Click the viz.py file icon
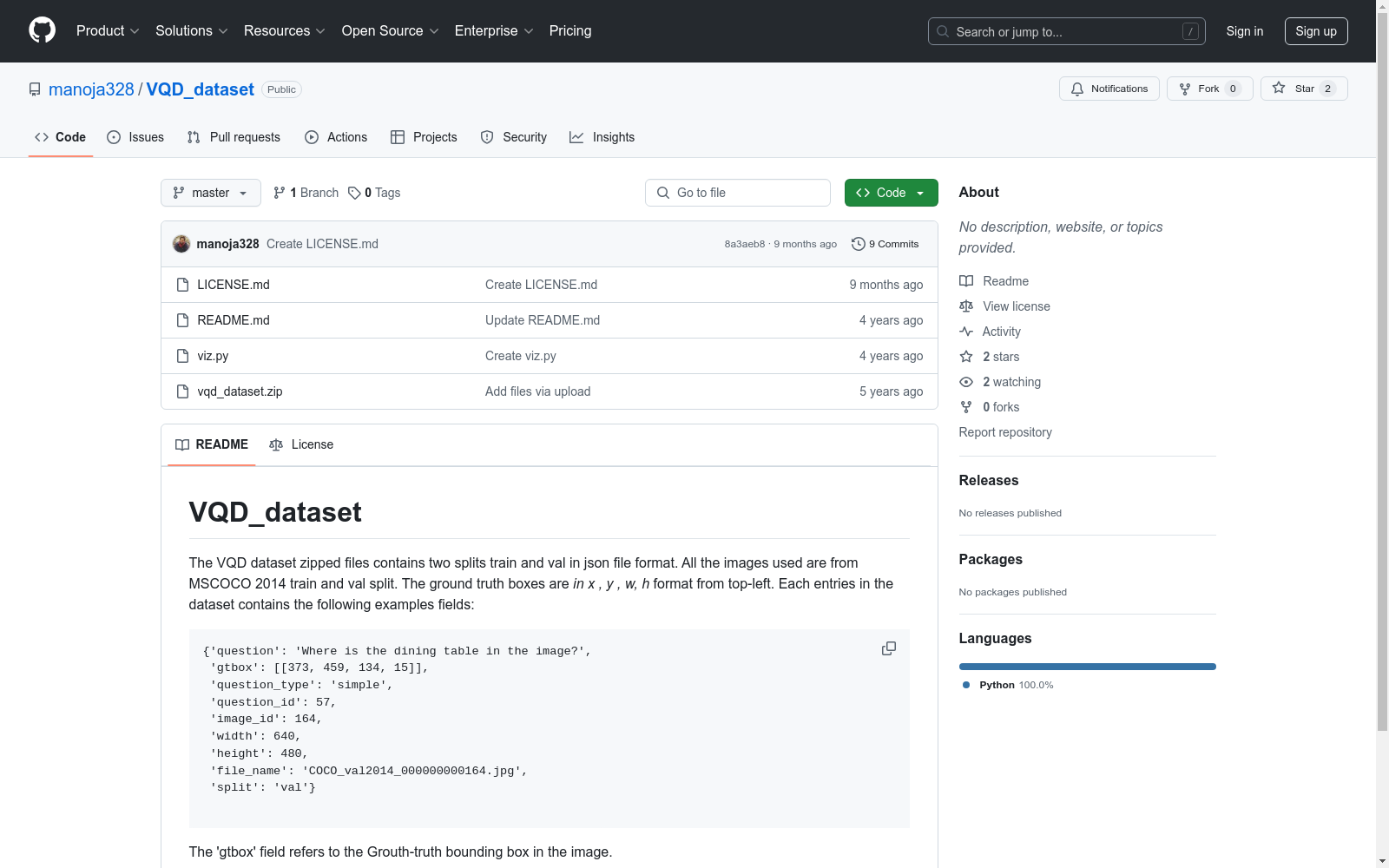Image resolution: width=1389 pixels, height=868 pixels. [x=182, y=356]
